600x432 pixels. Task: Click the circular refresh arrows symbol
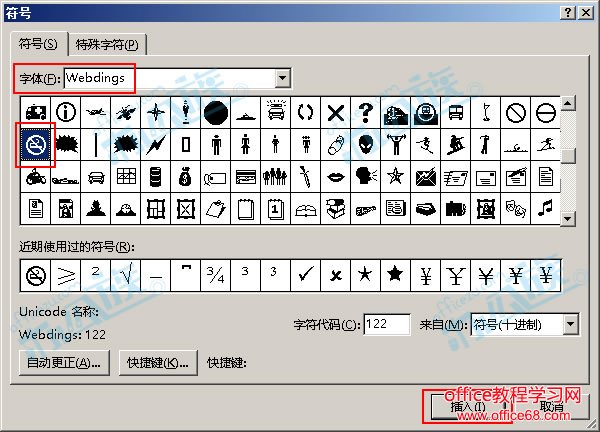[306, 112]
